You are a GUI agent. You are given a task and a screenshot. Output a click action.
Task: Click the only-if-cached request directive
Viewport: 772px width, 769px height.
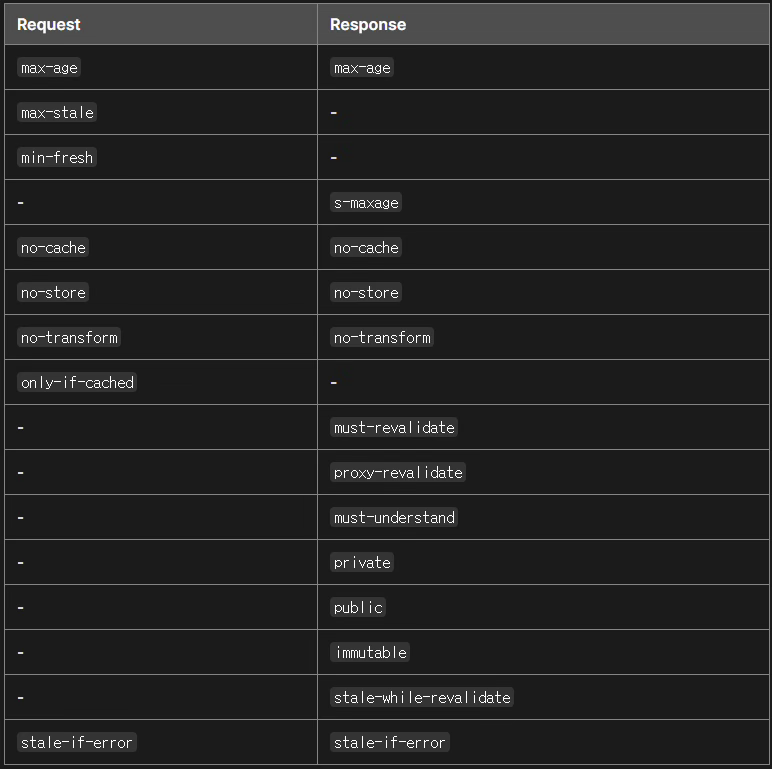(x=77, y=383)
